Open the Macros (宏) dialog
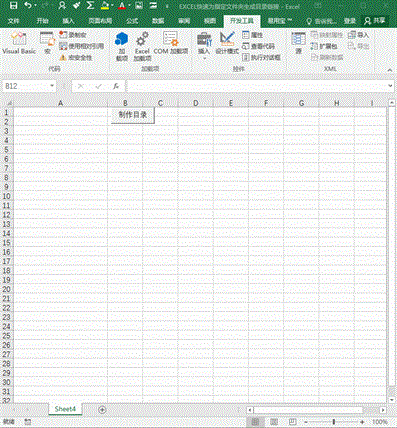 (x=47, y=43)
